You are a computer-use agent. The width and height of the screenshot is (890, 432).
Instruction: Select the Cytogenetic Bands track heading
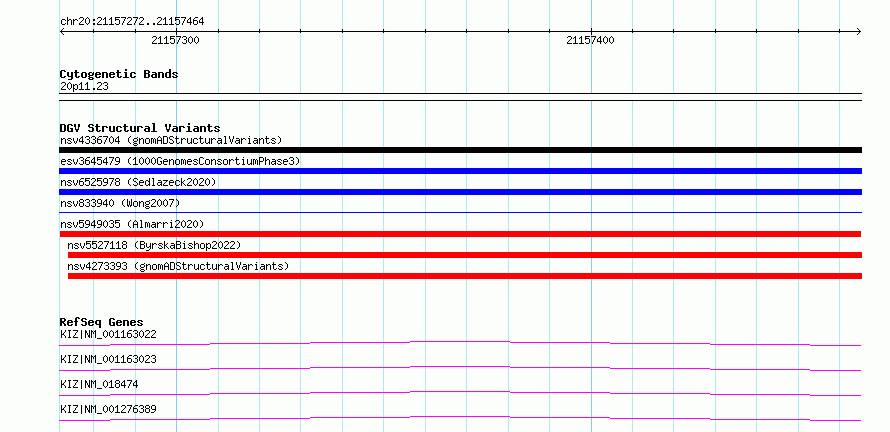119,74
